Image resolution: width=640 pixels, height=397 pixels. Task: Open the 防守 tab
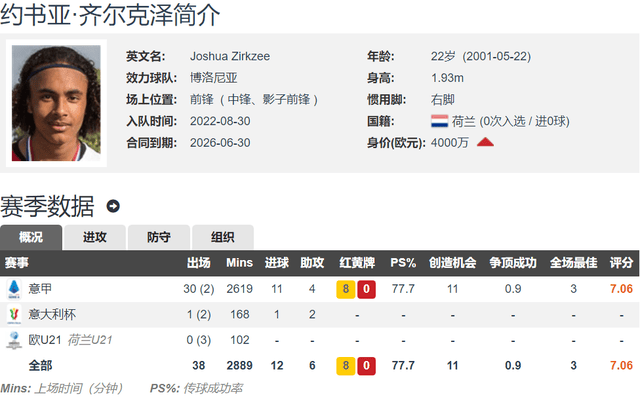pos(159,237)
